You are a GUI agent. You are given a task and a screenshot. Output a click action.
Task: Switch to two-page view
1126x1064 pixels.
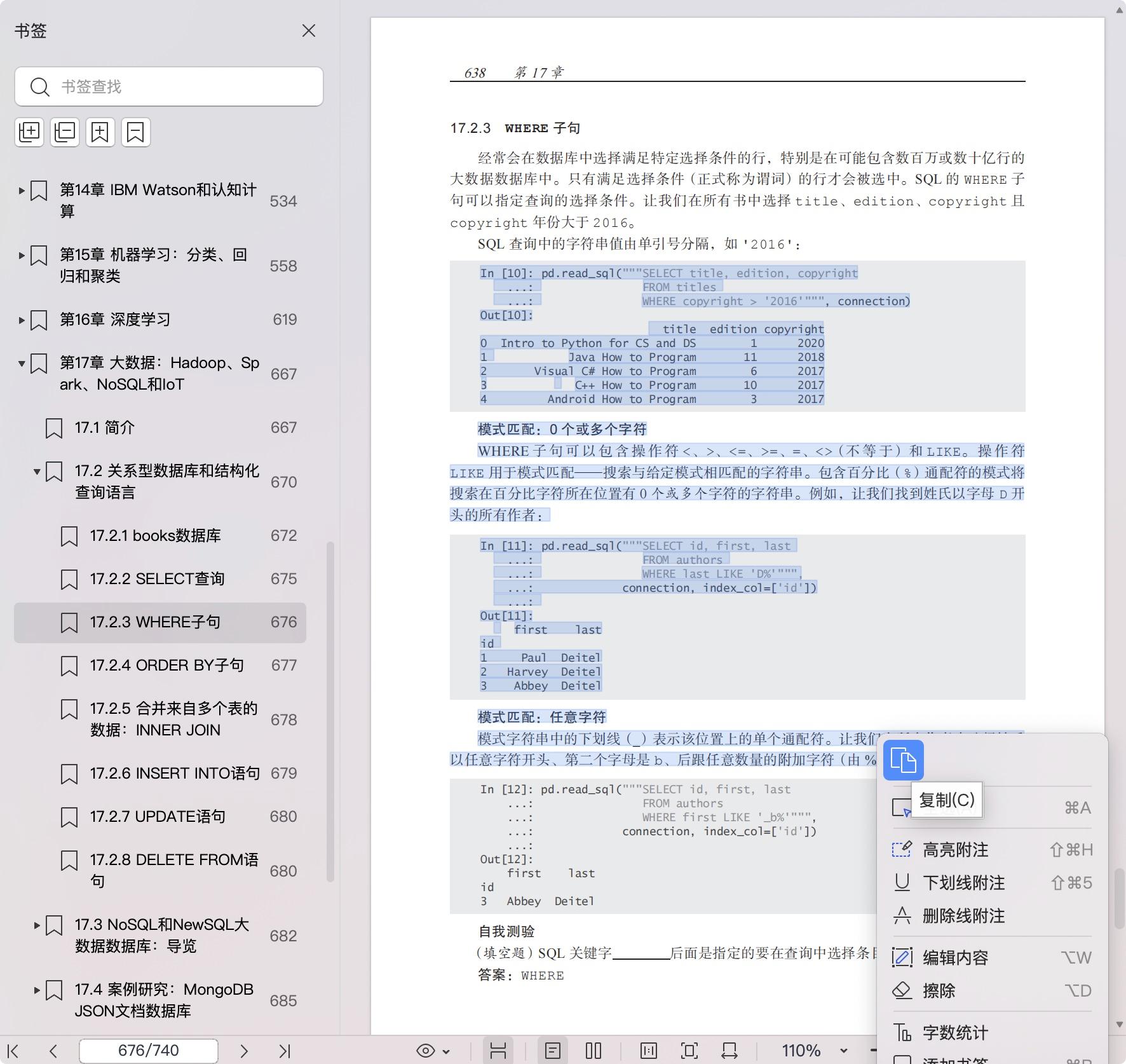pyautogui.click(x=594, y=1051)
